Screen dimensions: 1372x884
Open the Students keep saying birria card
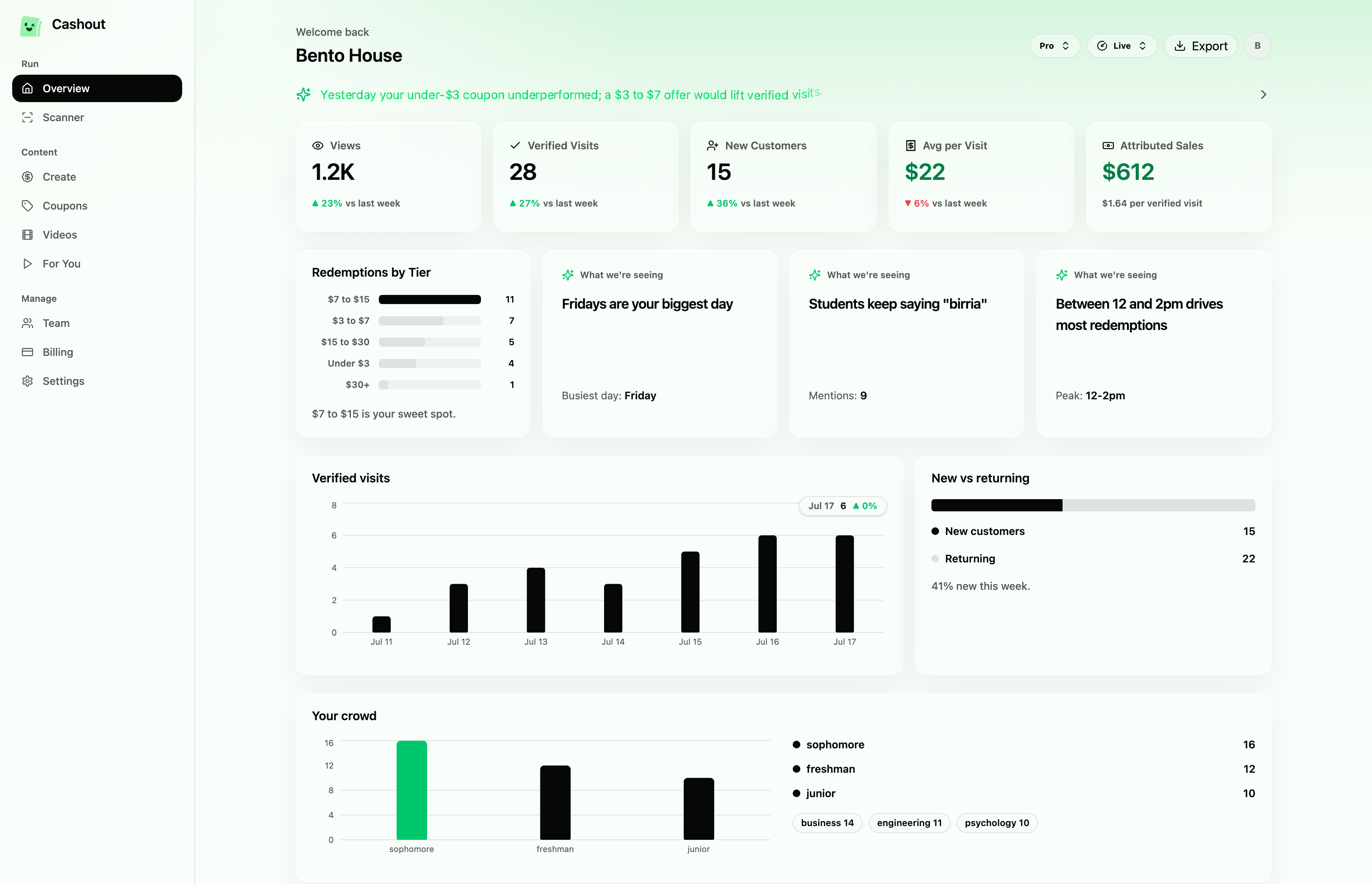[x=906, y=344]
